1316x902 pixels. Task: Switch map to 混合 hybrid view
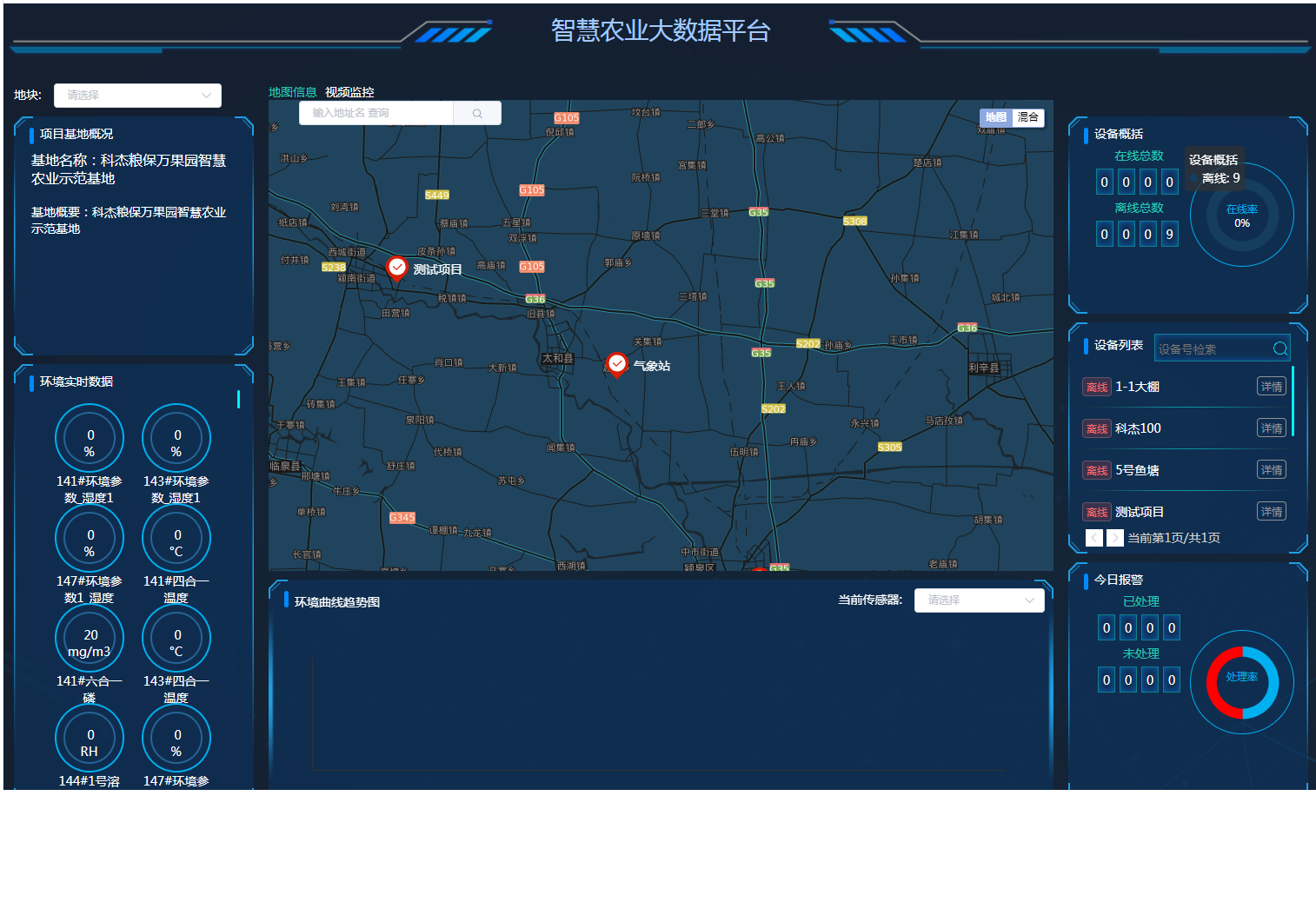point(1028,117)
